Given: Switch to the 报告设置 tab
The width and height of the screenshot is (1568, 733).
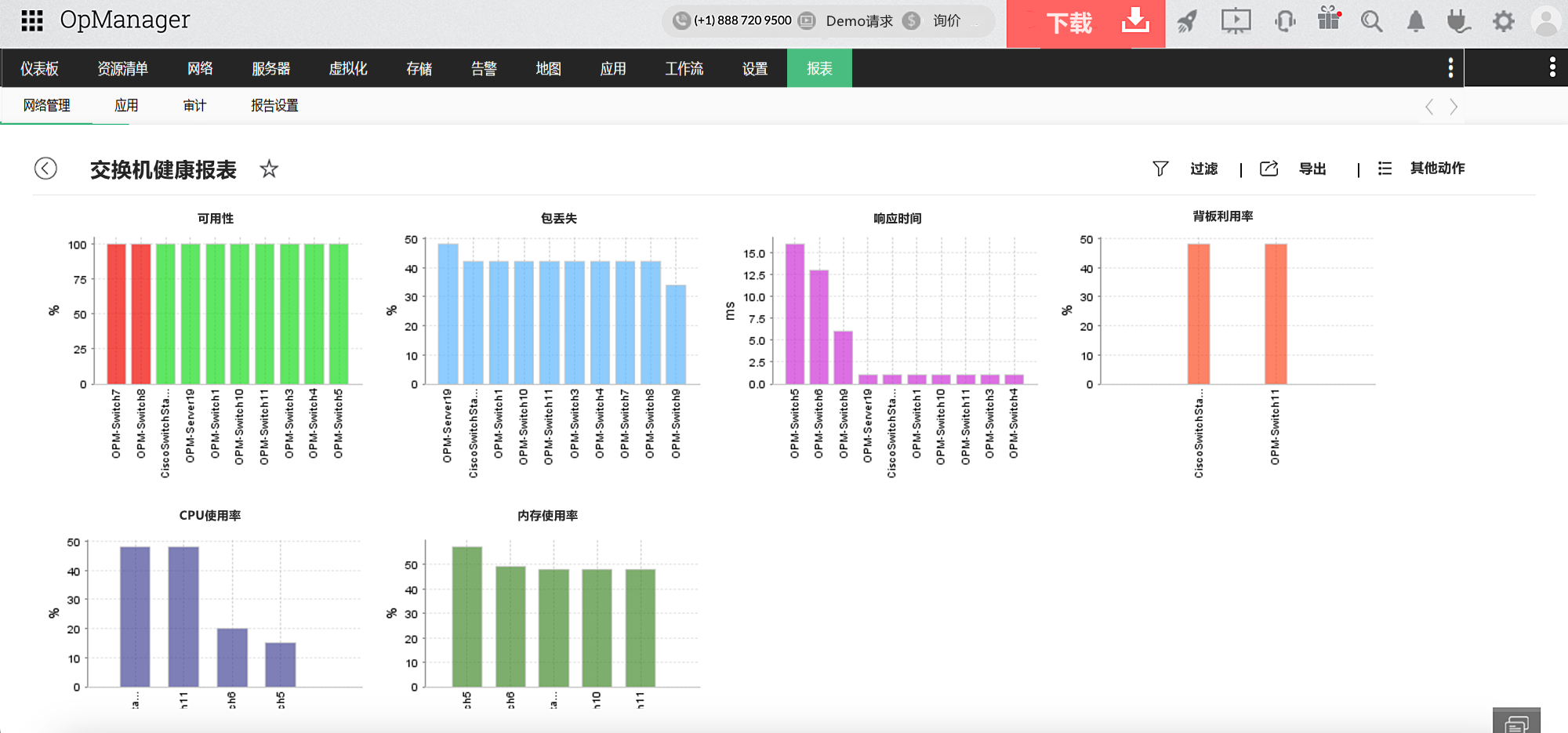Looking at the screenshot, I should coord(274,105).
